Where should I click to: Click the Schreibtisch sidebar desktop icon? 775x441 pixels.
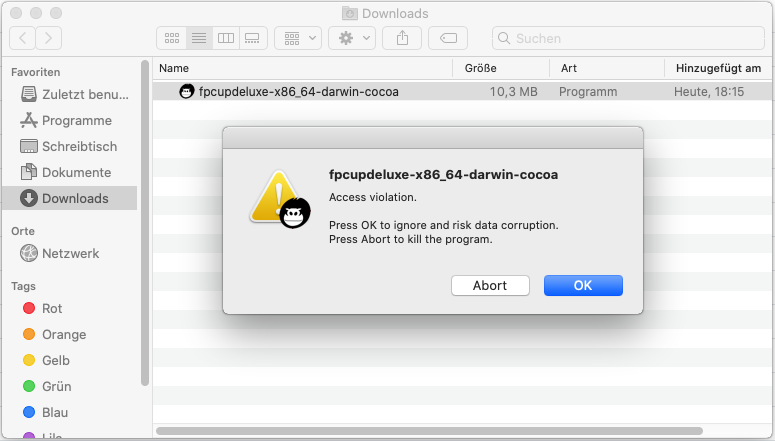coord(29,146)
